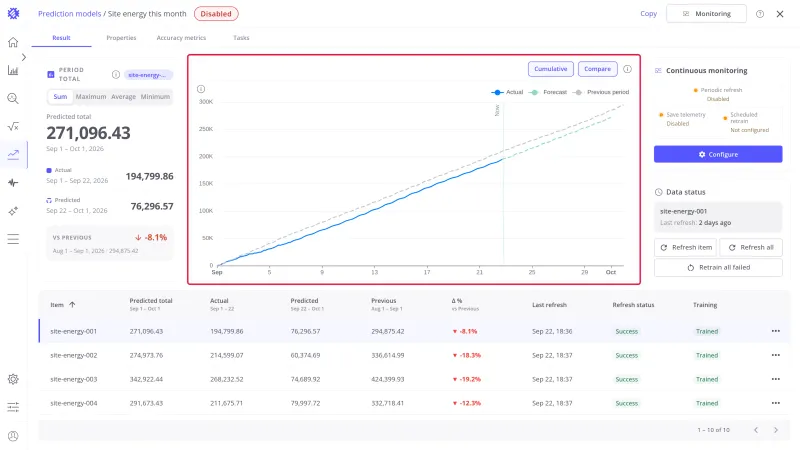
Task: Open the hamburger list sidebar icon
Action: [13, 239]
